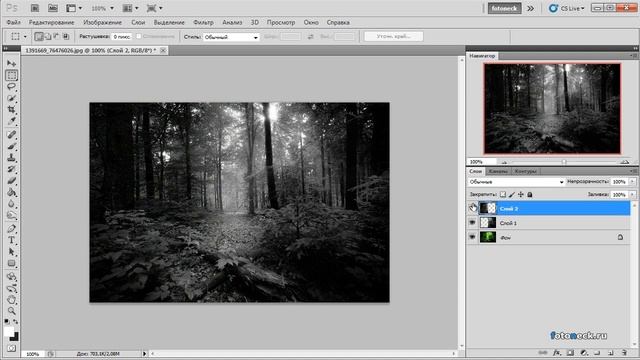Open the blend mode dropdown Обычные
640x360 pixels.
(516, 182)
